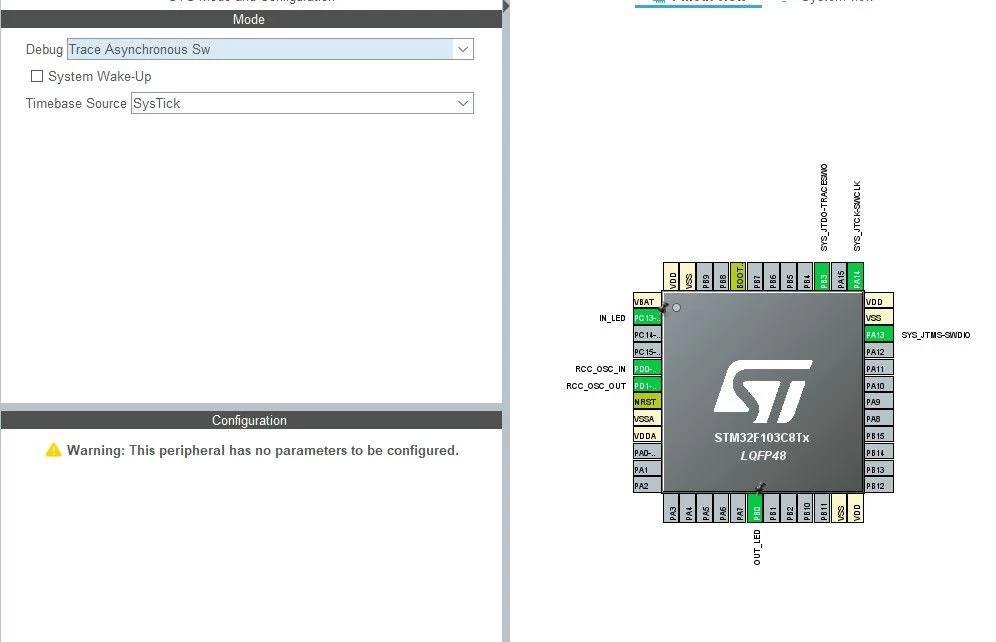996x642 pixels.
Task: Click pin PB6 on the chip
Action: [772, 276]
